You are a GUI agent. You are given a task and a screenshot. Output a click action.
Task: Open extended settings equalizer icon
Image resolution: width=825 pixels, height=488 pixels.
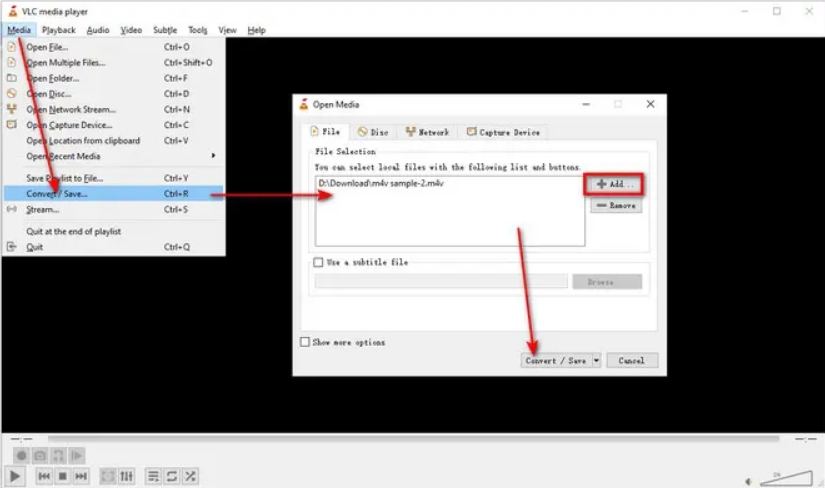pos(126,476)
